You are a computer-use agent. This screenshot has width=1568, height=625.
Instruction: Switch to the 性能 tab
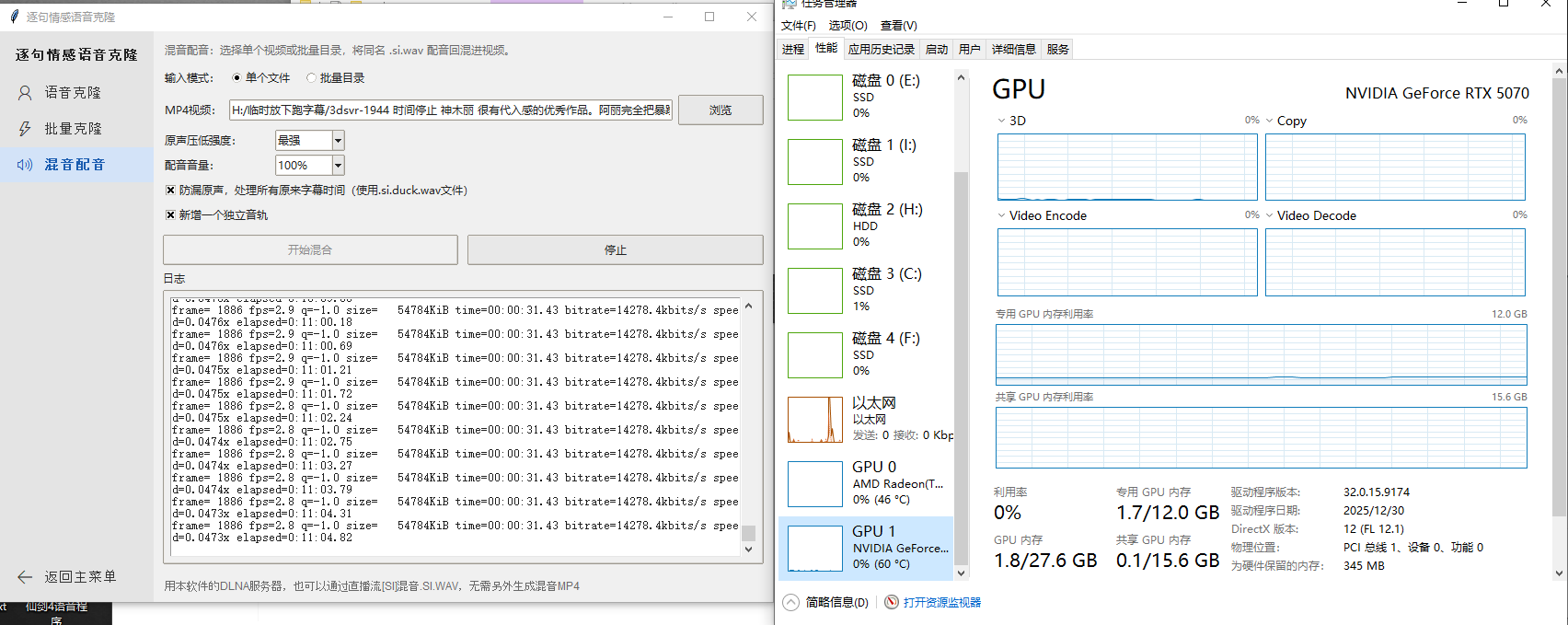tap(826, 48)
